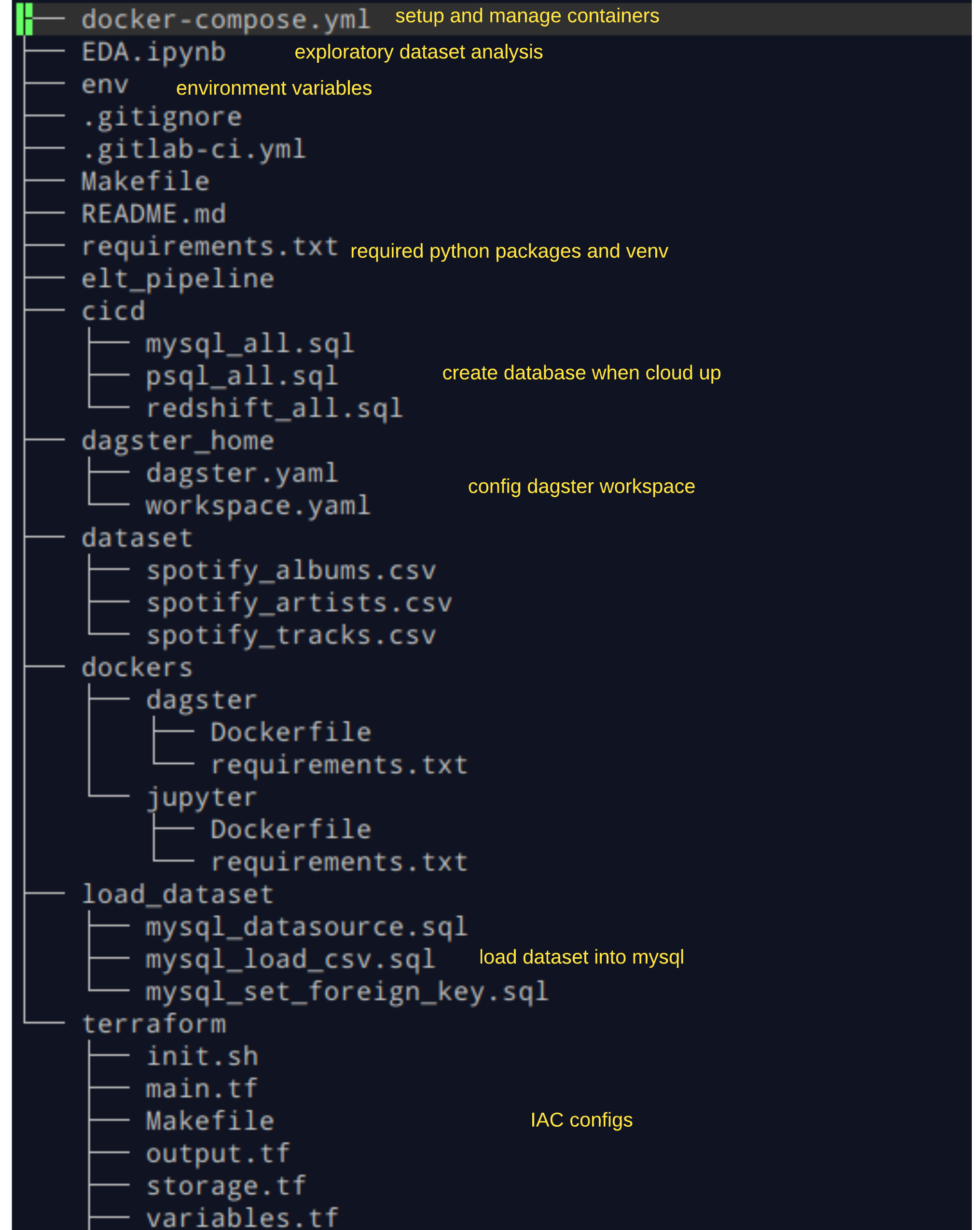Select redshift_all.sql under cicd

tap(274, 408)
